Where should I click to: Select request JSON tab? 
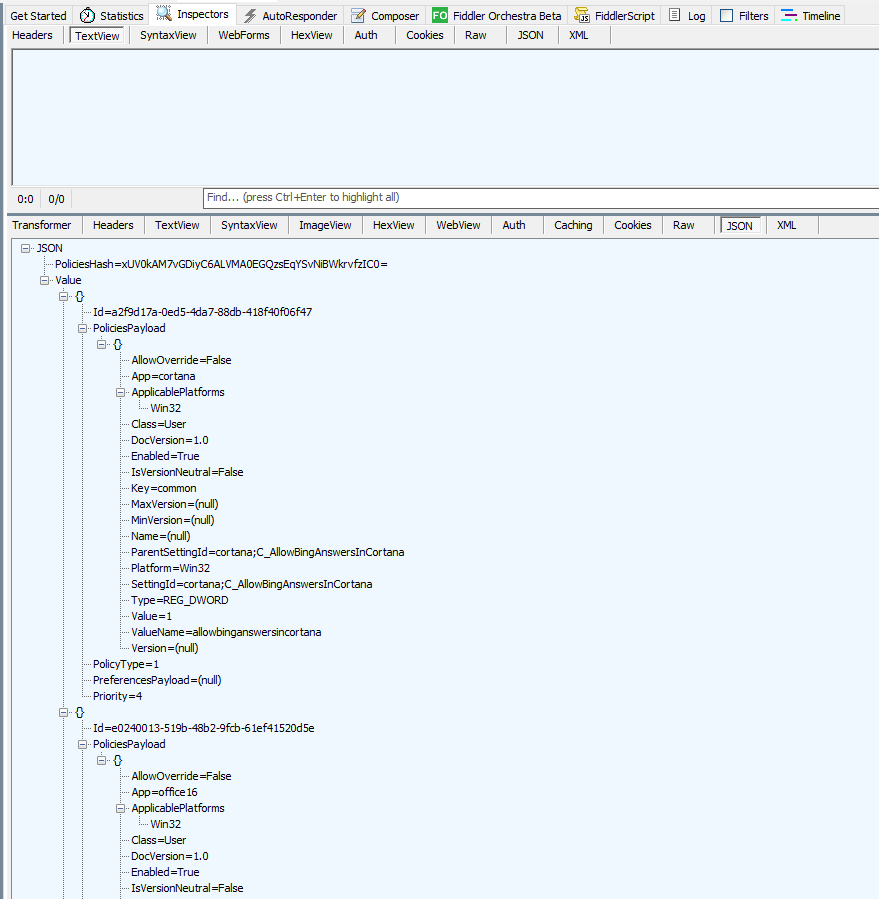(530, 36)
